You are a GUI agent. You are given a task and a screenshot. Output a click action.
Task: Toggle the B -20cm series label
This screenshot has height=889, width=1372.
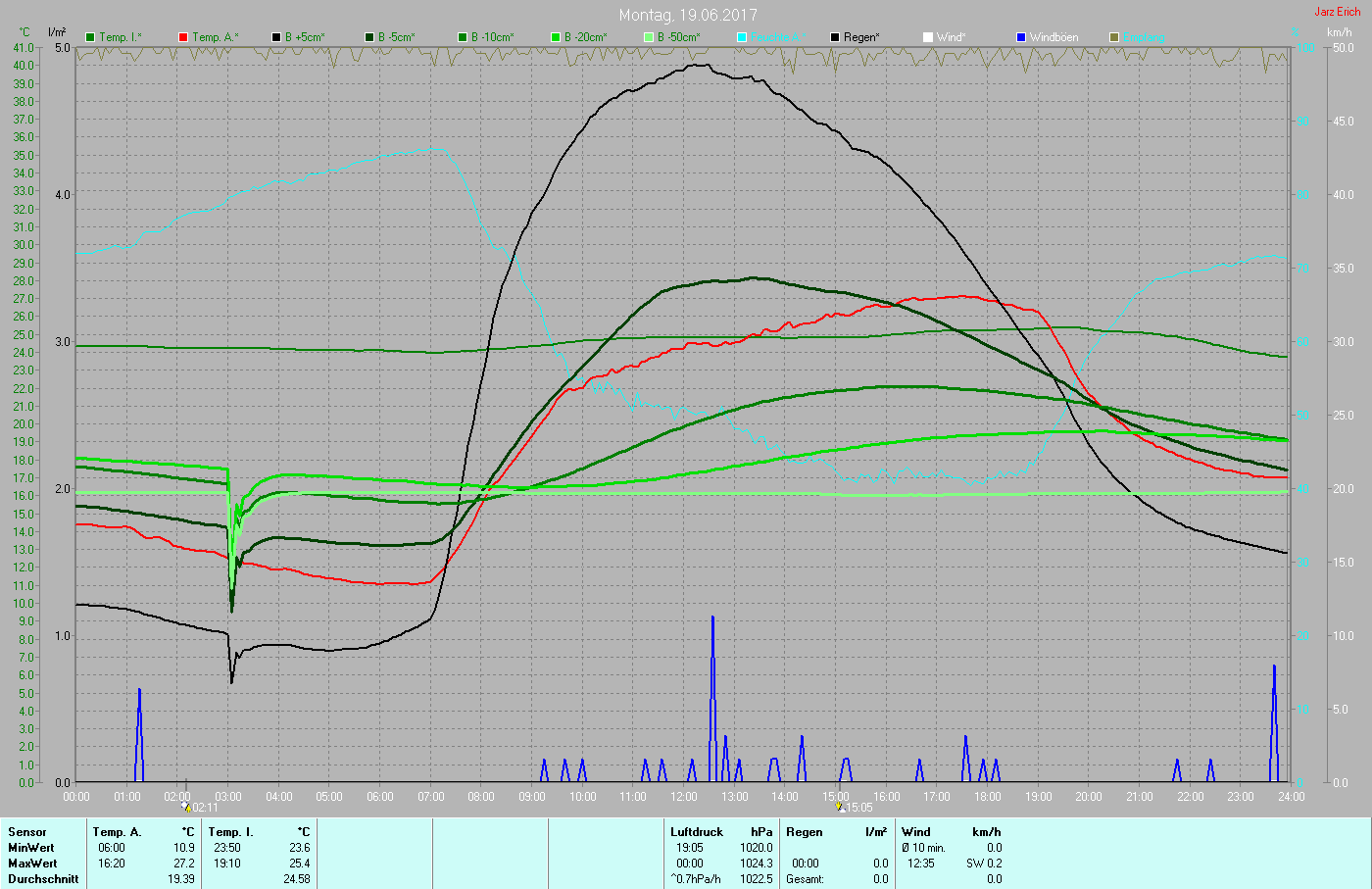(585, 37)
